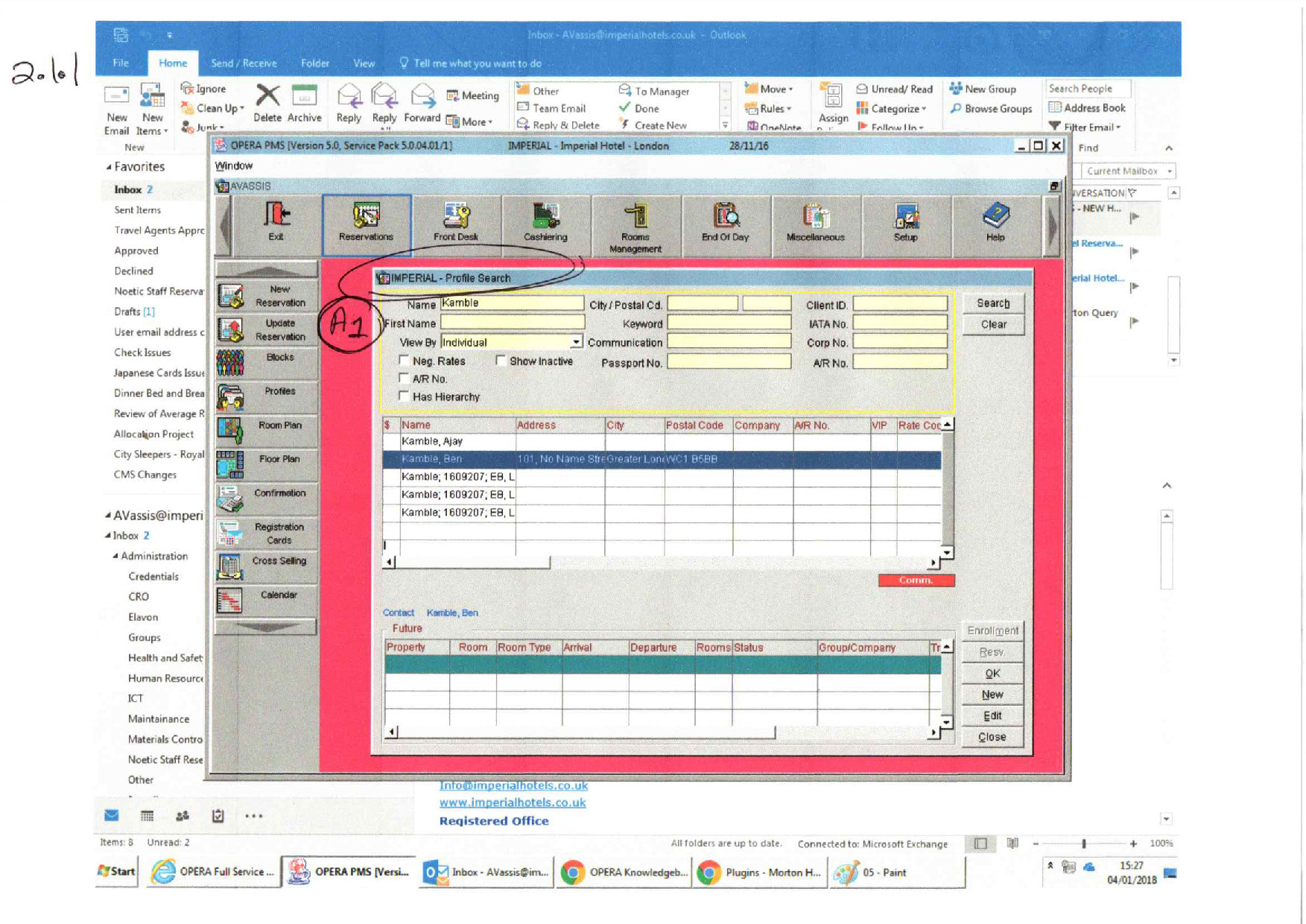Click Outlook Delete icon

pyautogui.click(x=267, y=103)
